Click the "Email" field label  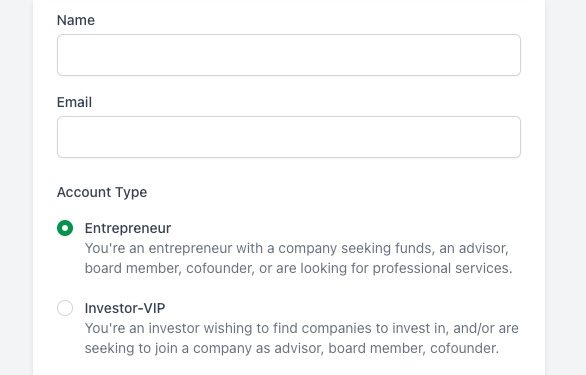[x=74, y=102]
